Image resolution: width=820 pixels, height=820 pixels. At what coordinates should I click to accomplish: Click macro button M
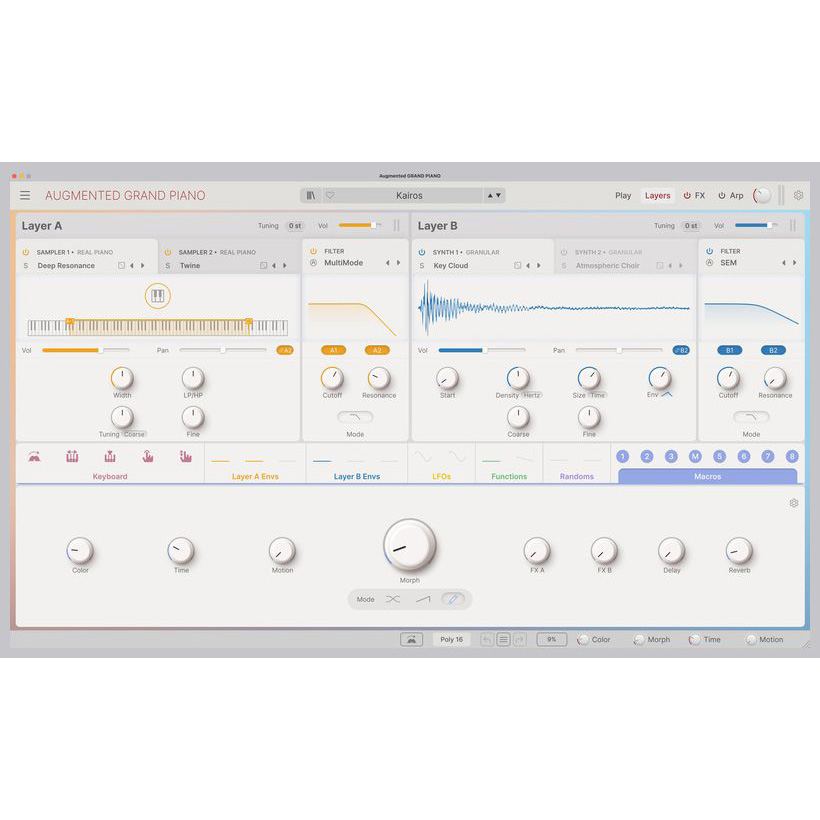coord(695,457)
